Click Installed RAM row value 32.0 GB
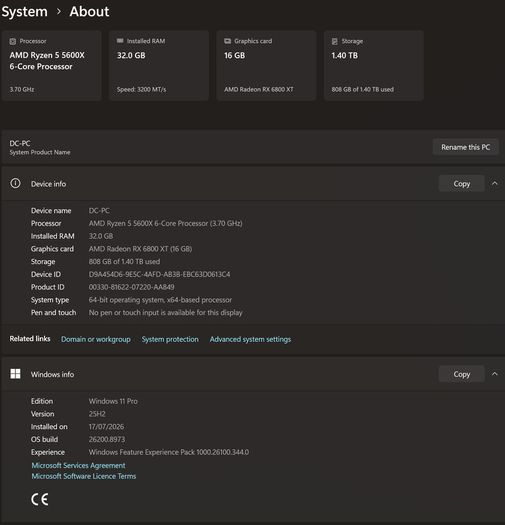 coord(101,236)
